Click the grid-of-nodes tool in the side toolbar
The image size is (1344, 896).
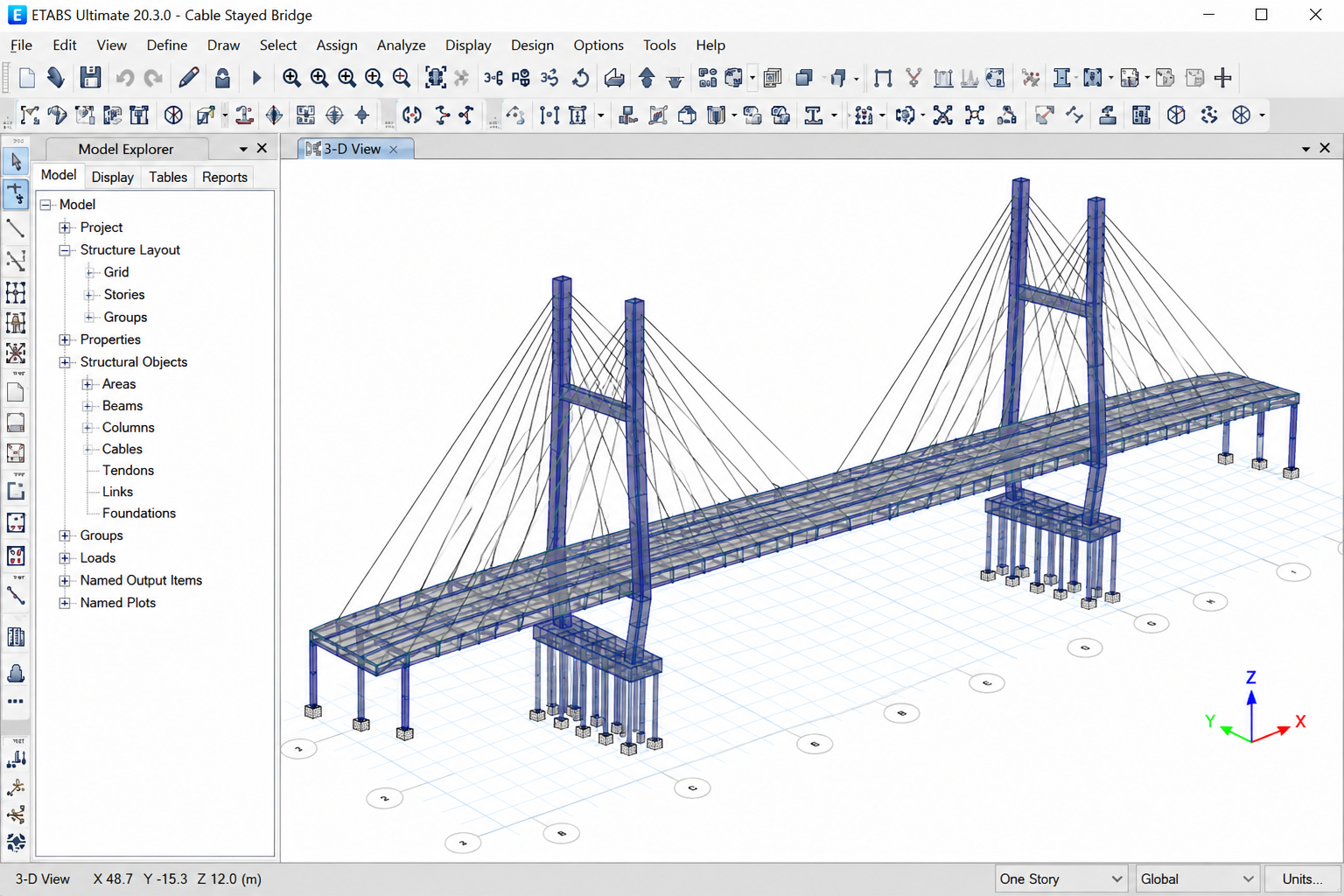click(x=16, y=292)
